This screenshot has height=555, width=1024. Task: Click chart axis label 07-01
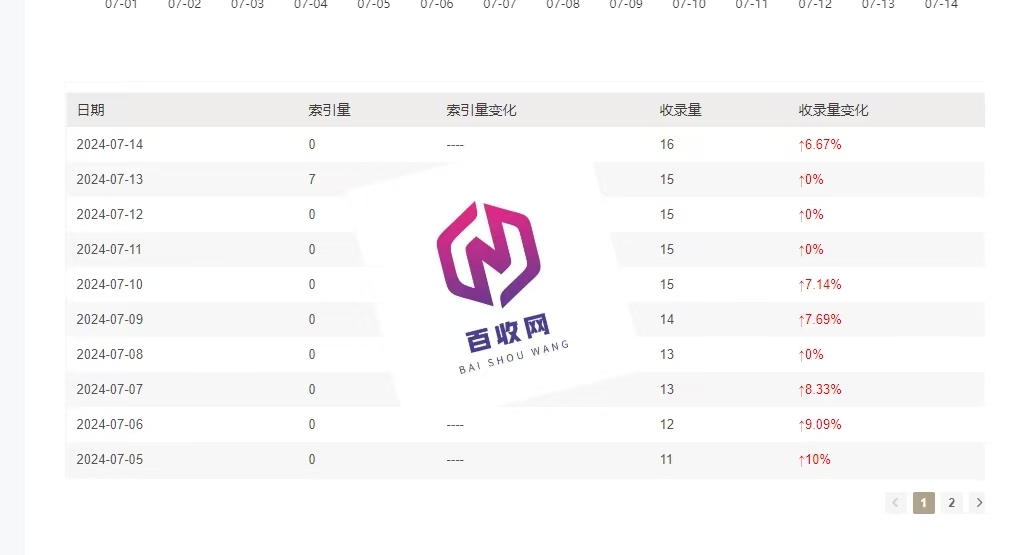pyautogui.click(x=121, y=5)
